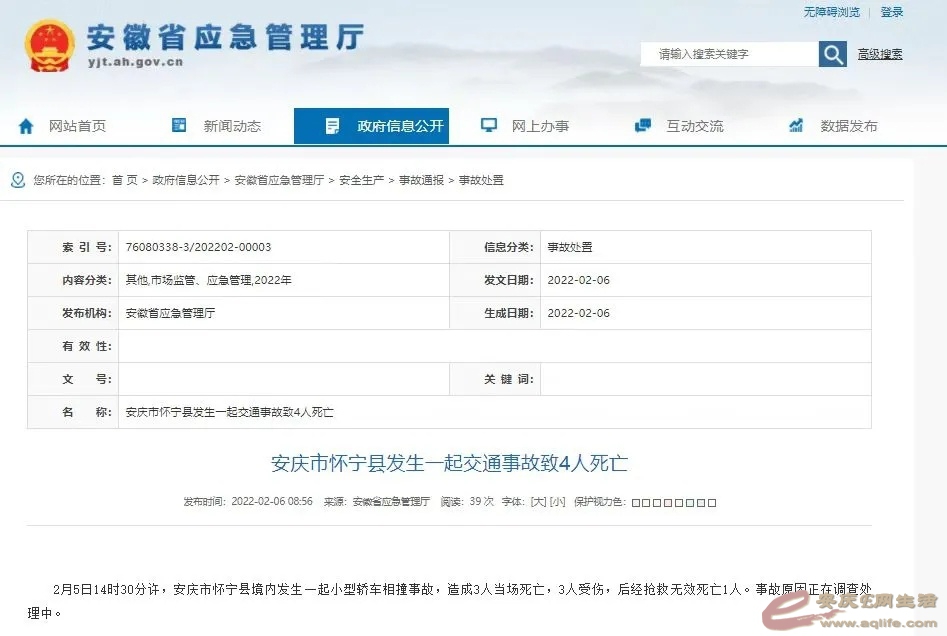Select the first eye-protection color box
The height and width of the screenshot is (636, 947).
(x=636, y=503)
